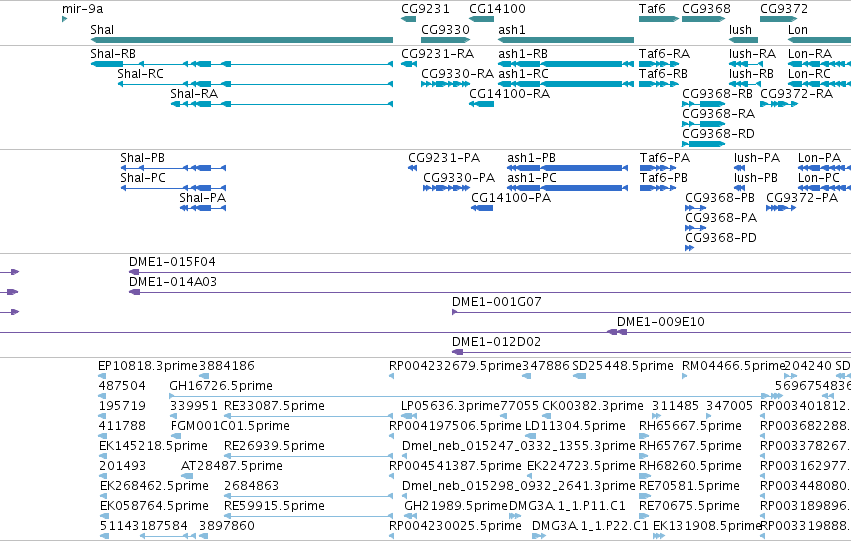The height and width of the screenshot is (541, 851).
Task: Click the Shal-PA protein label
Action: [202, 198]
